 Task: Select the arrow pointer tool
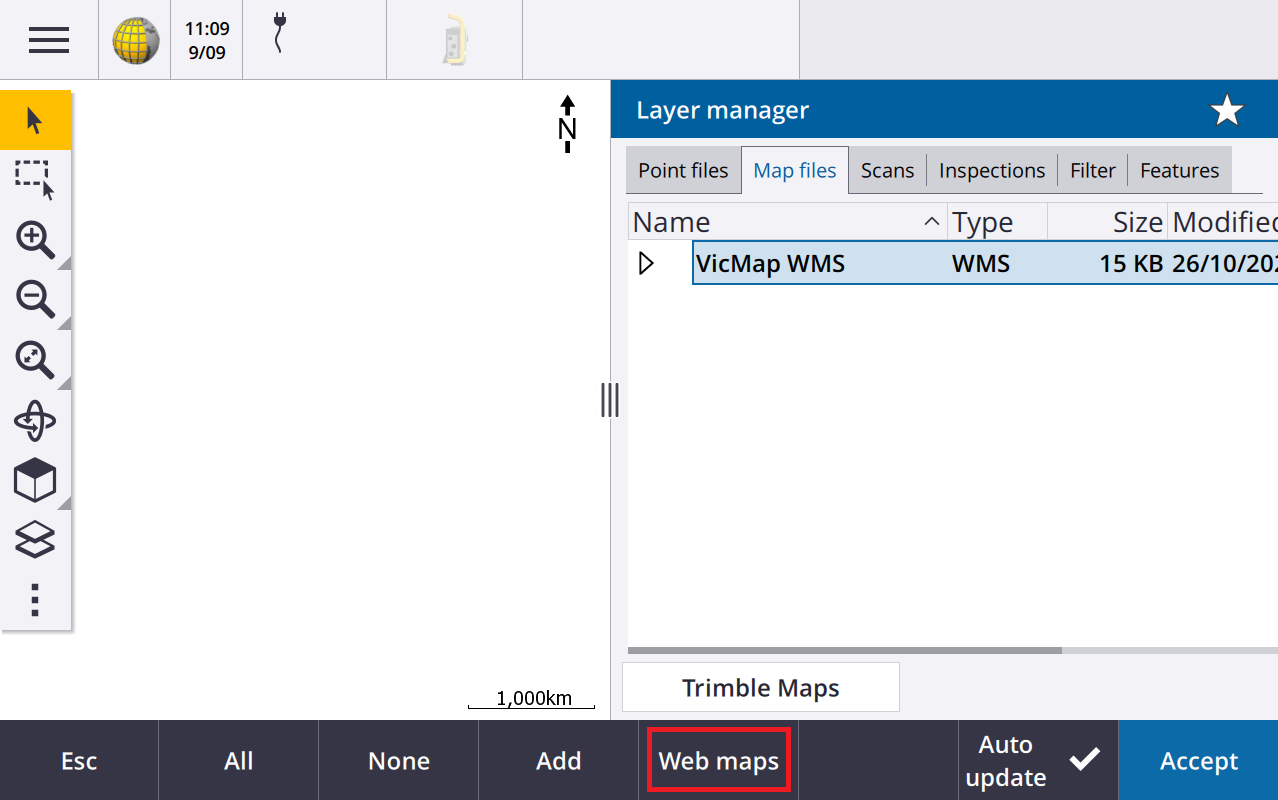click(x=35, y=121)
